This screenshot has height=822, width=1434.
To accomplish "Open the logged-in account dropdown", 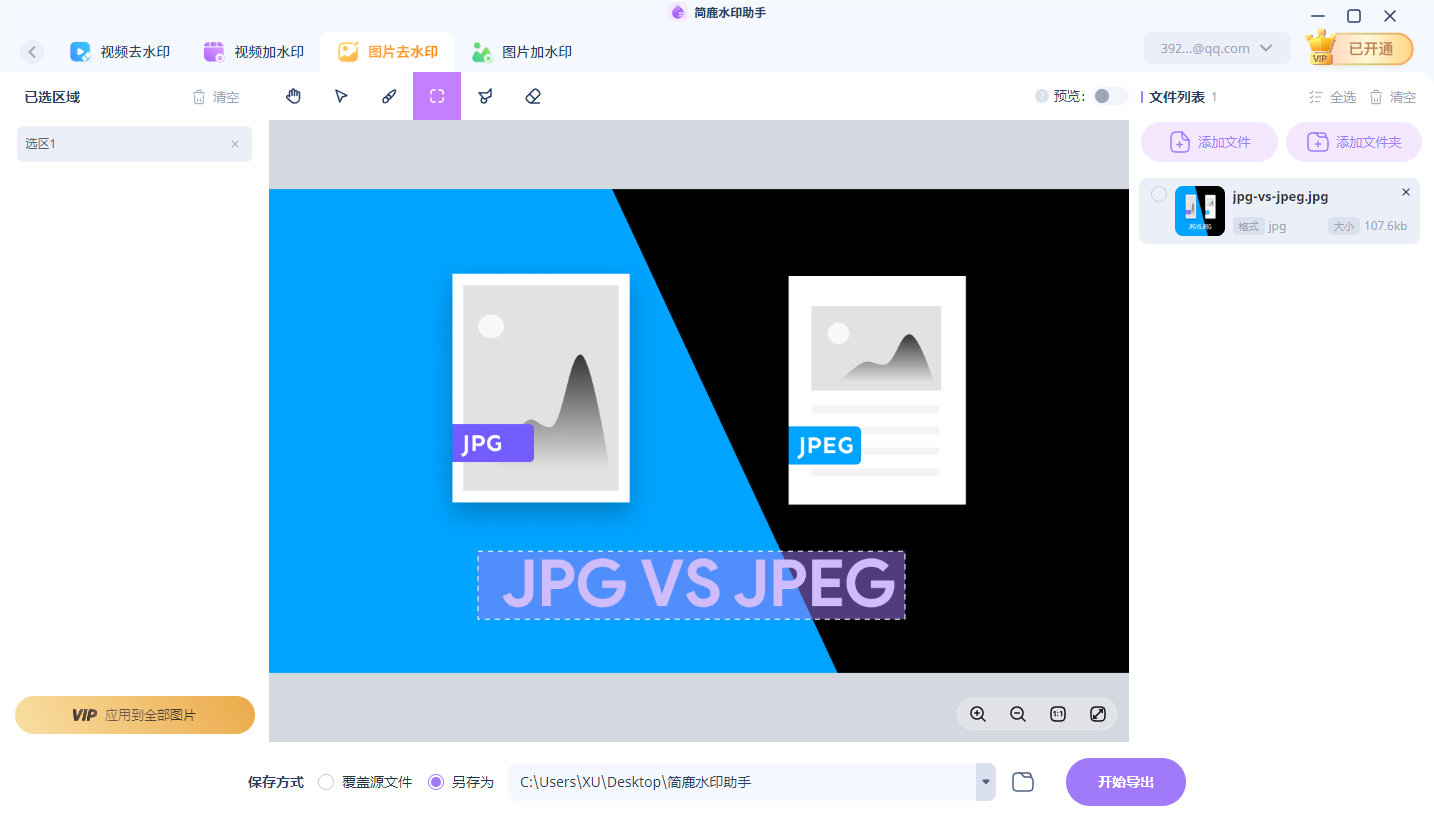I will tap(1217, 47).
